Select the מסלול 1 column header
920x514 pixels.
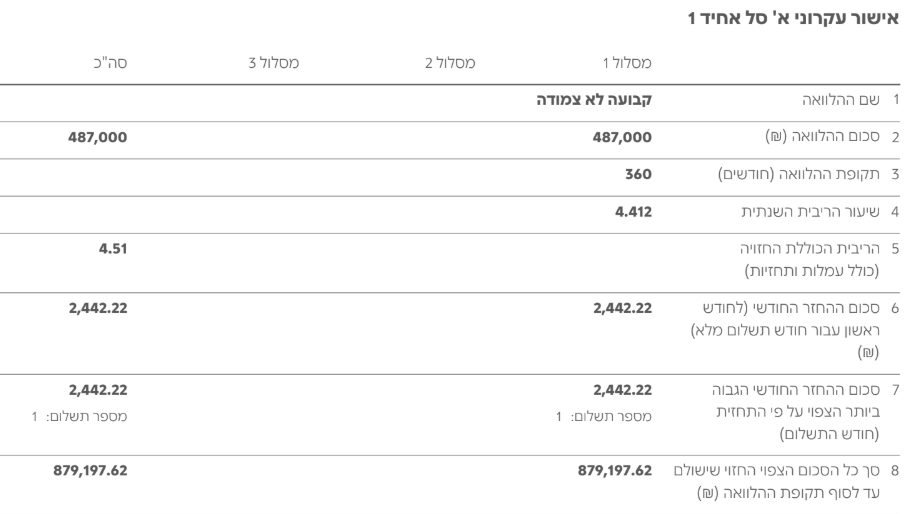pos(627,64)
